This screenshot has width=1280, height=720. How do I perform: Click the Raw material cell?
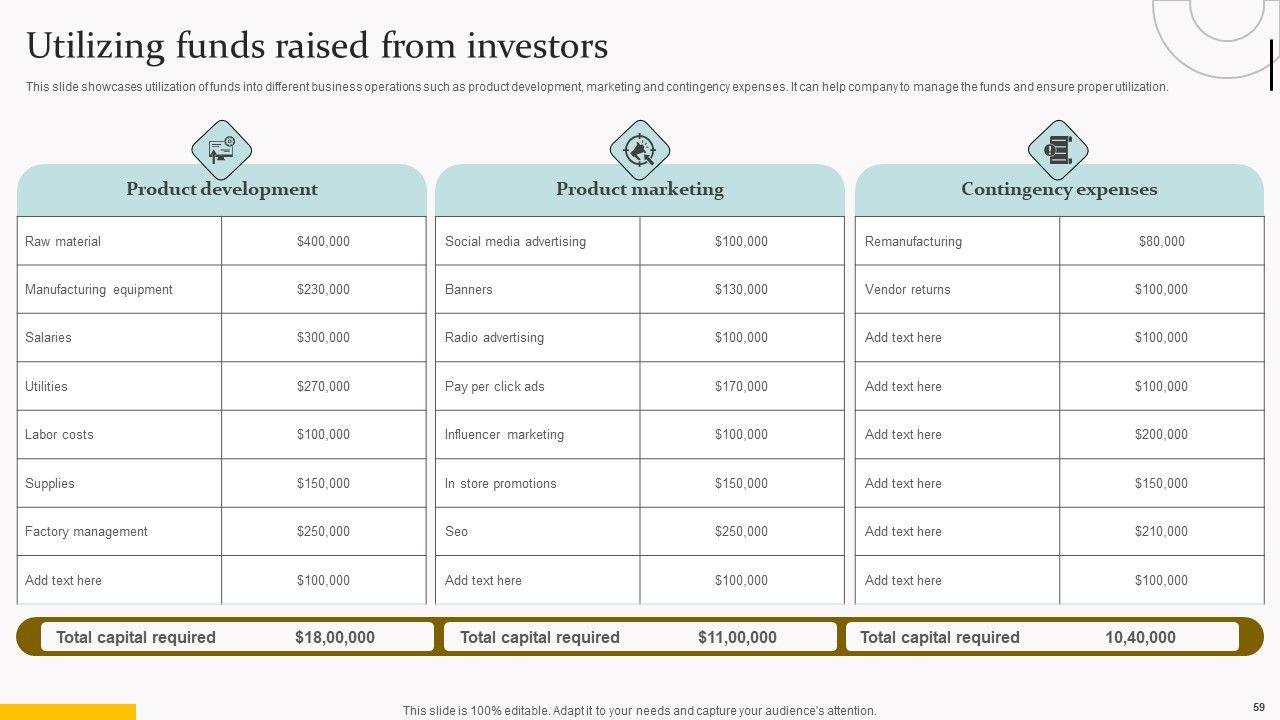tap(63, 241)
